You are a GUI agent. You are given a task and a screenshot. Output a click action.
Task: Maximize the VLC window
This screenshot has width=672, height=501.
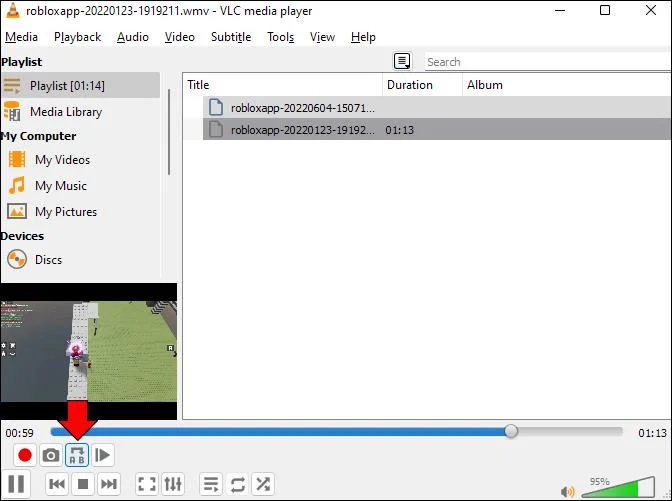coord(605,10)
